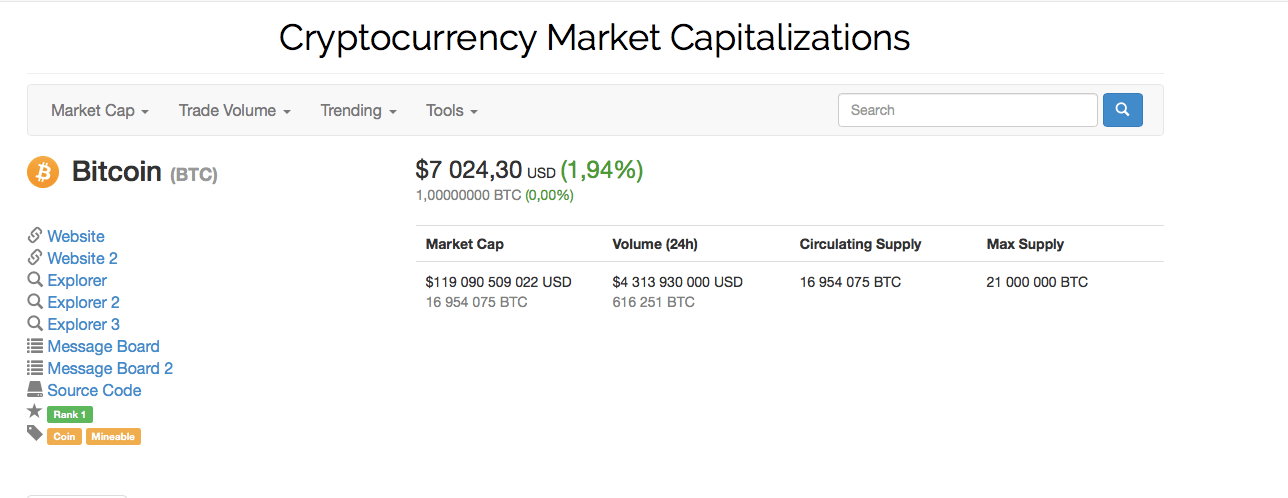1288x498 pixels.
Task: Visit the Message Board 2 link
Action: [x=110, y=368]
